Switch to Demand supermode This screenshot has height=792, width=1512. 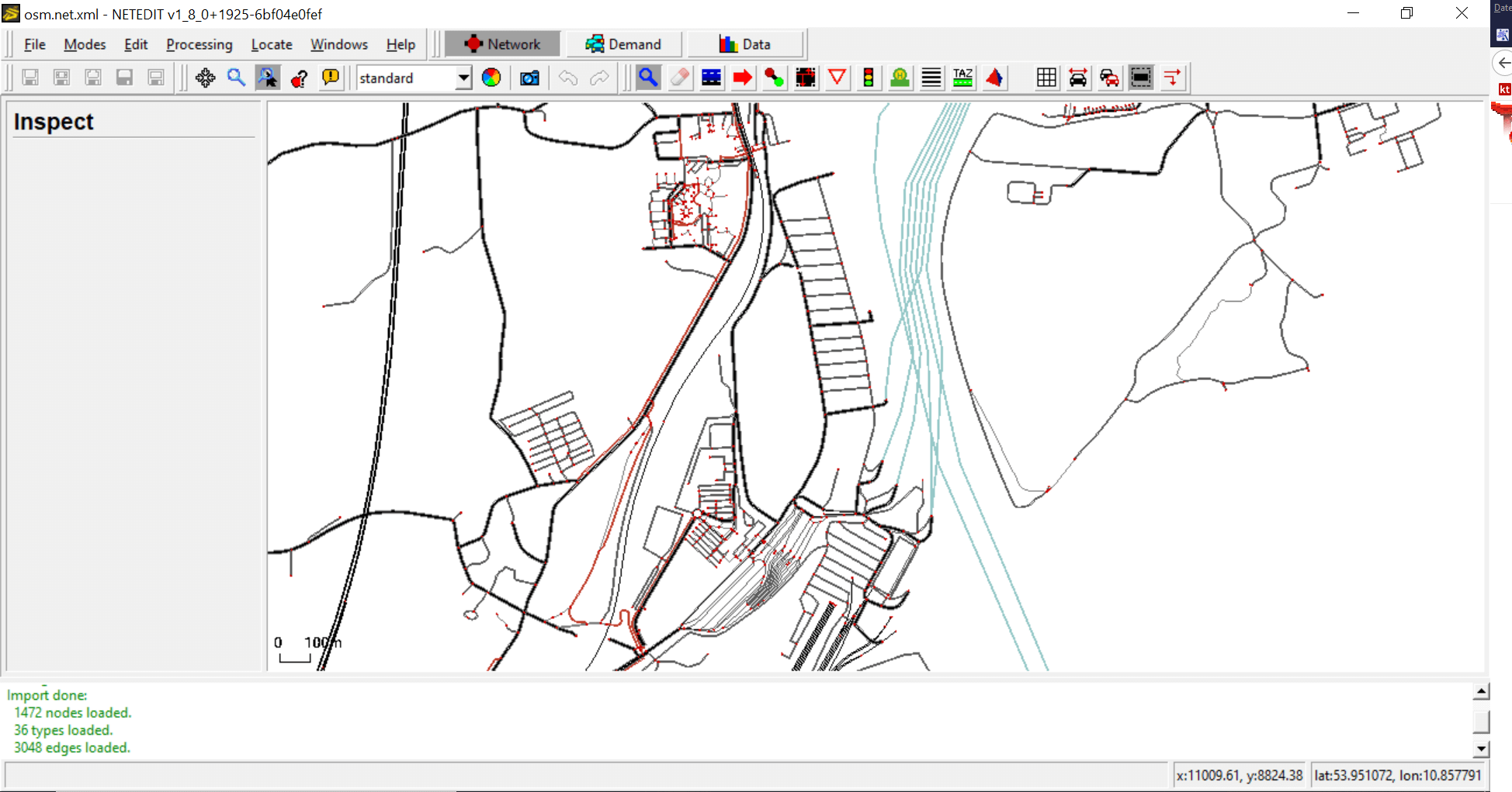click(x=623, y=44)
